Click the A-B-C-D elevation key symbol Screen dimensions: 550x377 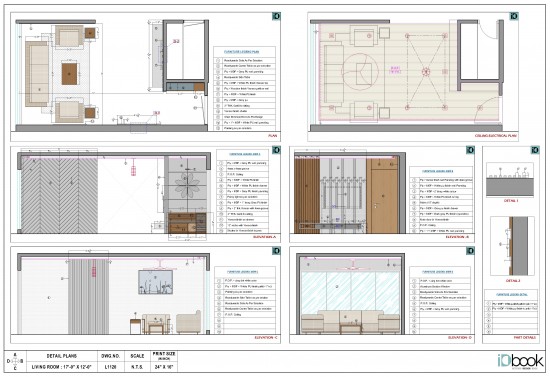(15, 361)
